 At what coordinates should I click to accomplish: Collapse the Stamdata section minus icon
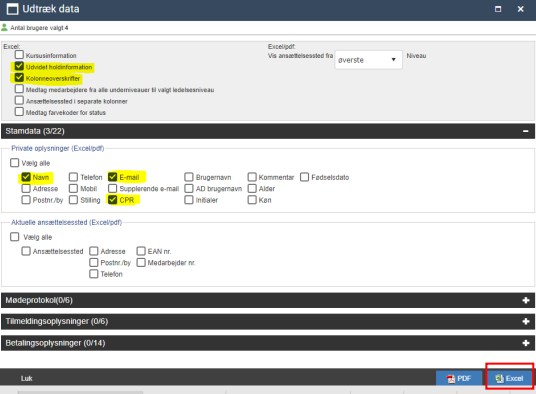[x=525, y=131]
